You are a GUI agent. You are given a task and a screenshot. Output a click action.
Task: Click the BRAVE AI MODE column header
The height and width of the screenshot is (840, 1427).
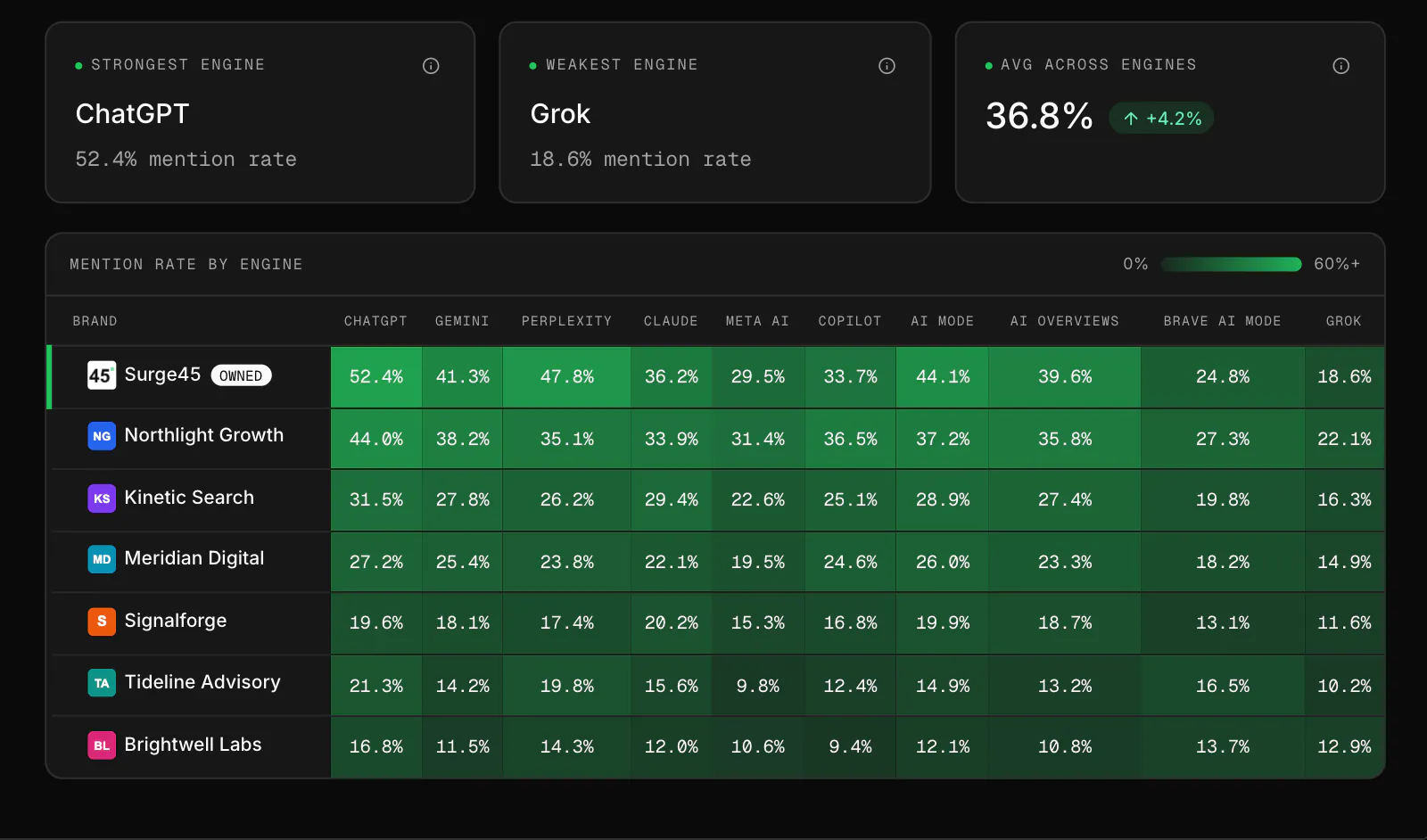click(x=1222, y=321)
